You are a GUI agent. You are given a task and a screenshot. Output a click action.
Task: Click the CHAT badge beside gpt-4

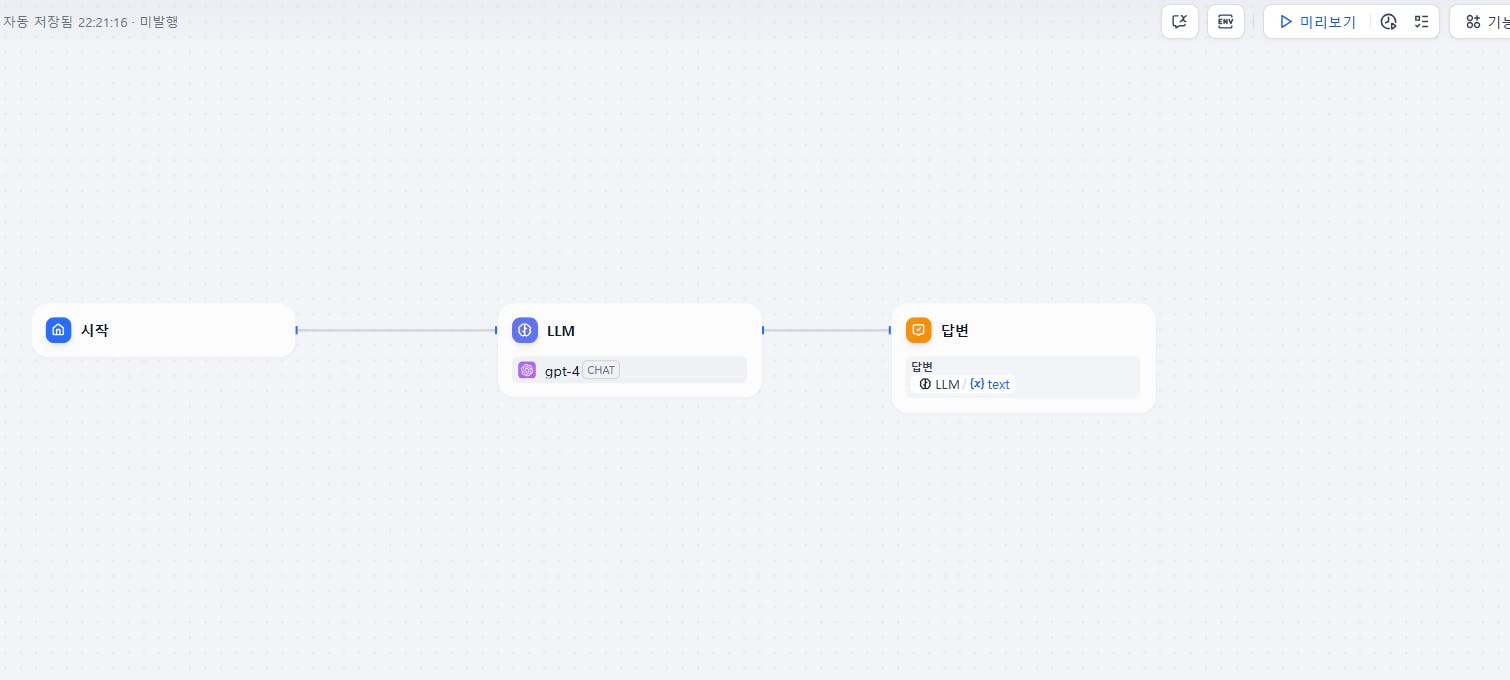(x=601, y=370)
